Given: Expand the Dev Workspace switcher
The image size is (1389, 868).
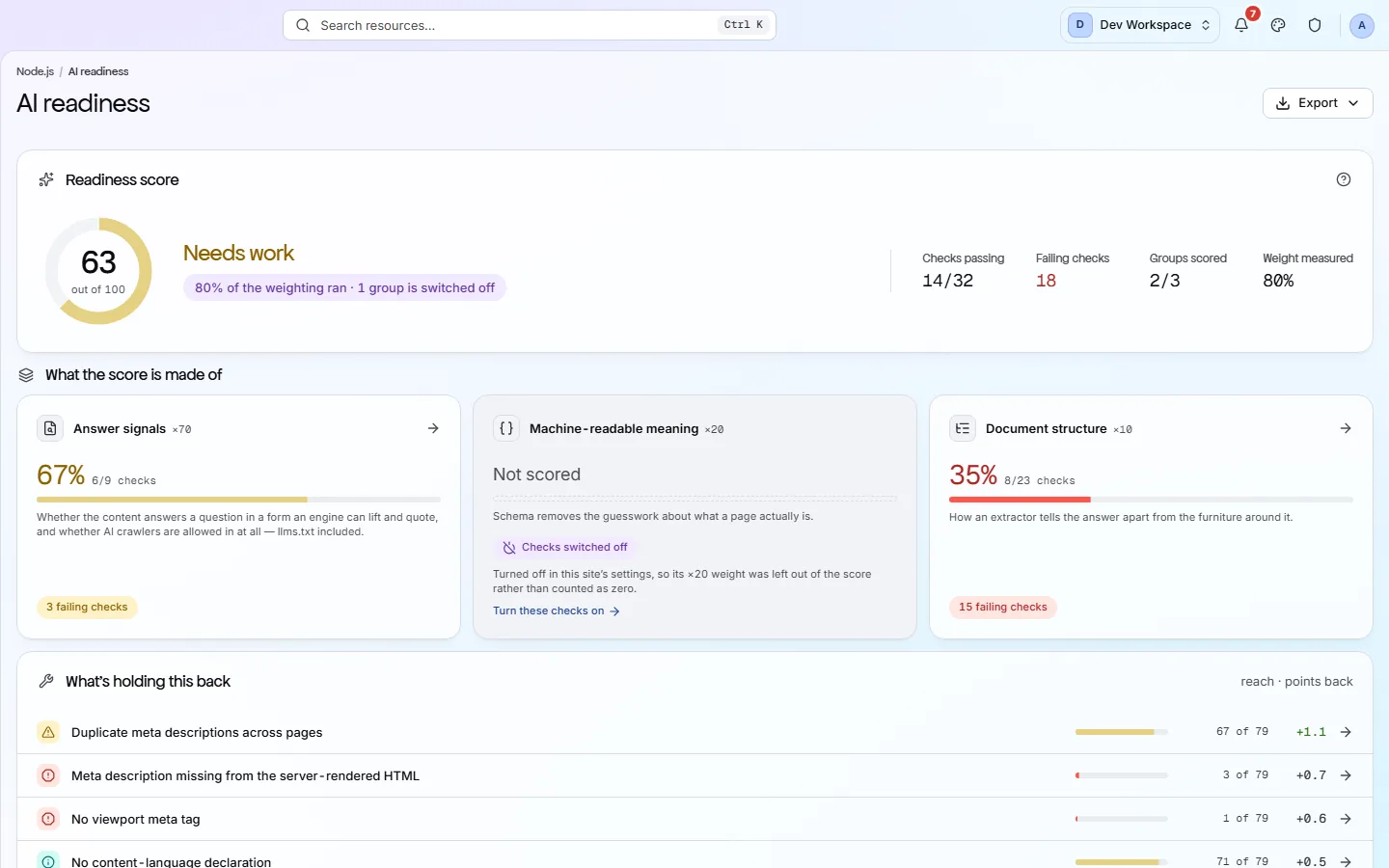Looking at the screenshot, I should [1140, 25].
